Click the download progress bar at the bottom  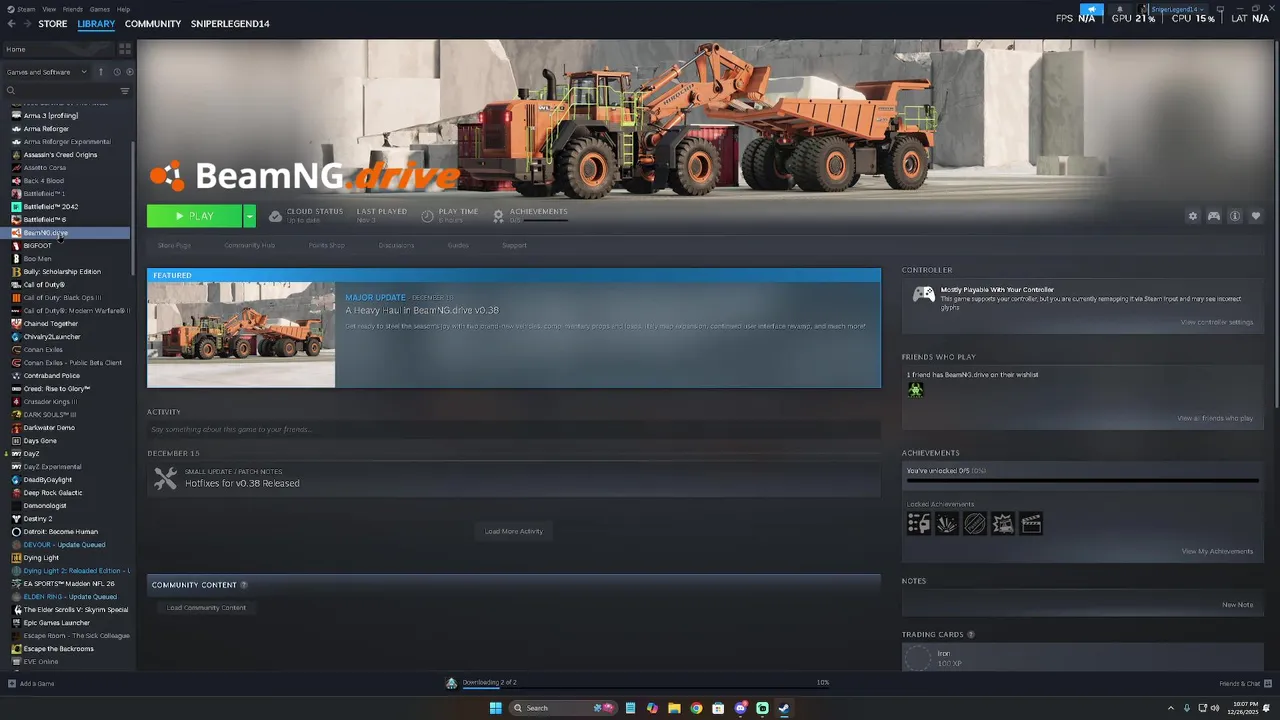coord(646,689)
